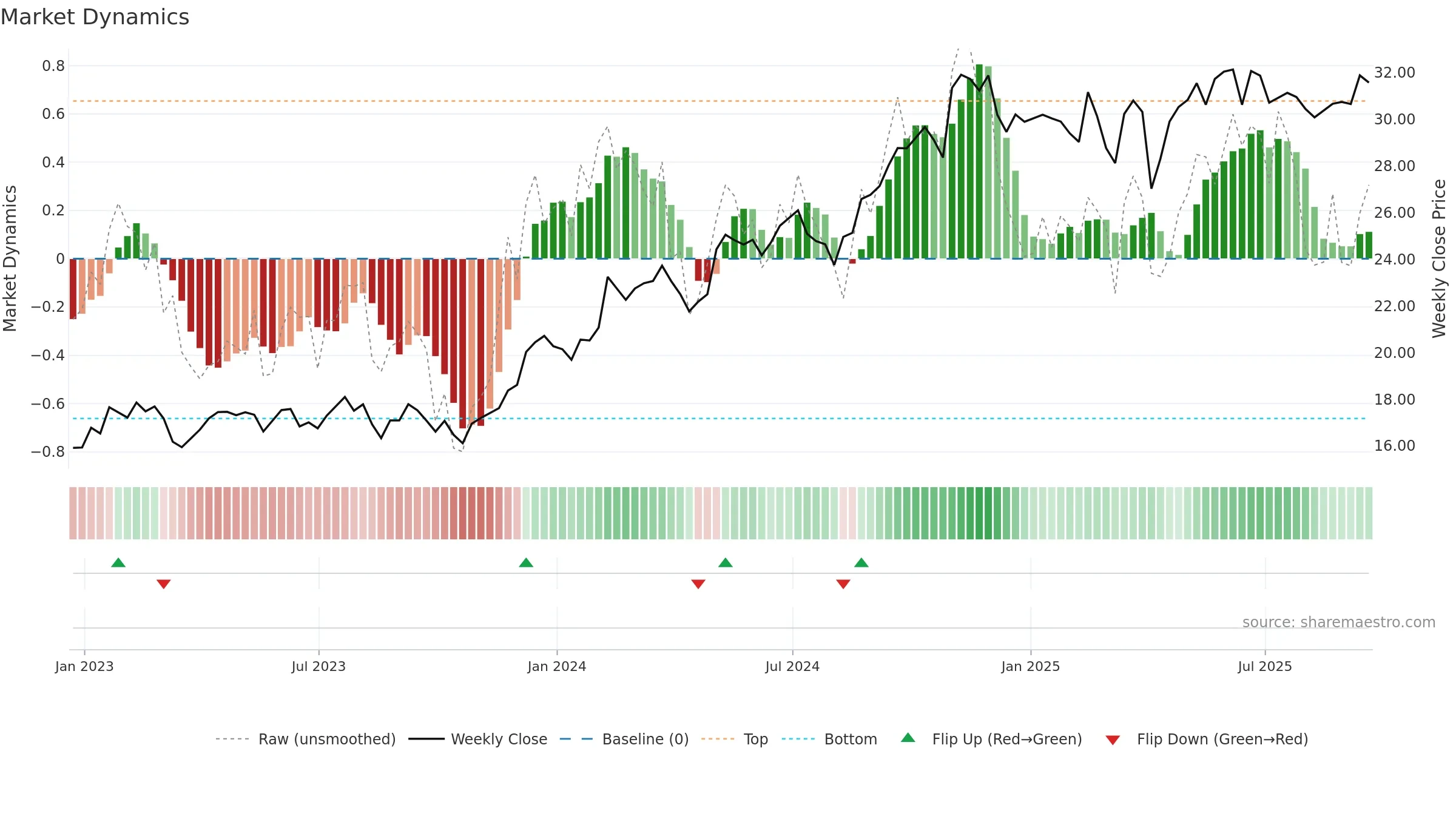Click the source: sharemaestro.com text
Image resolution: width=1456 pixels, height=819 pixels.
pyautogui.click(x=1339, y=622)
